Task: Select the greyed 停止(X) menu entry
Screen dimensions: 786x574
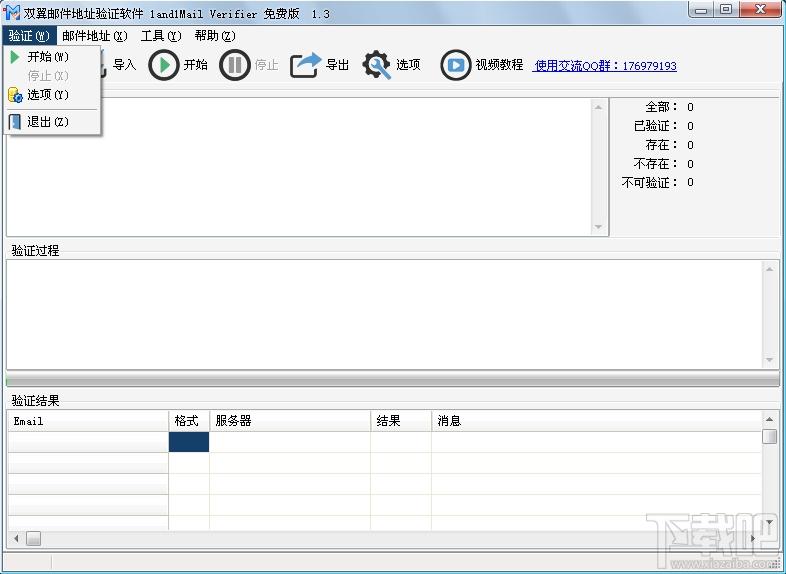Action: coord(52,76)
